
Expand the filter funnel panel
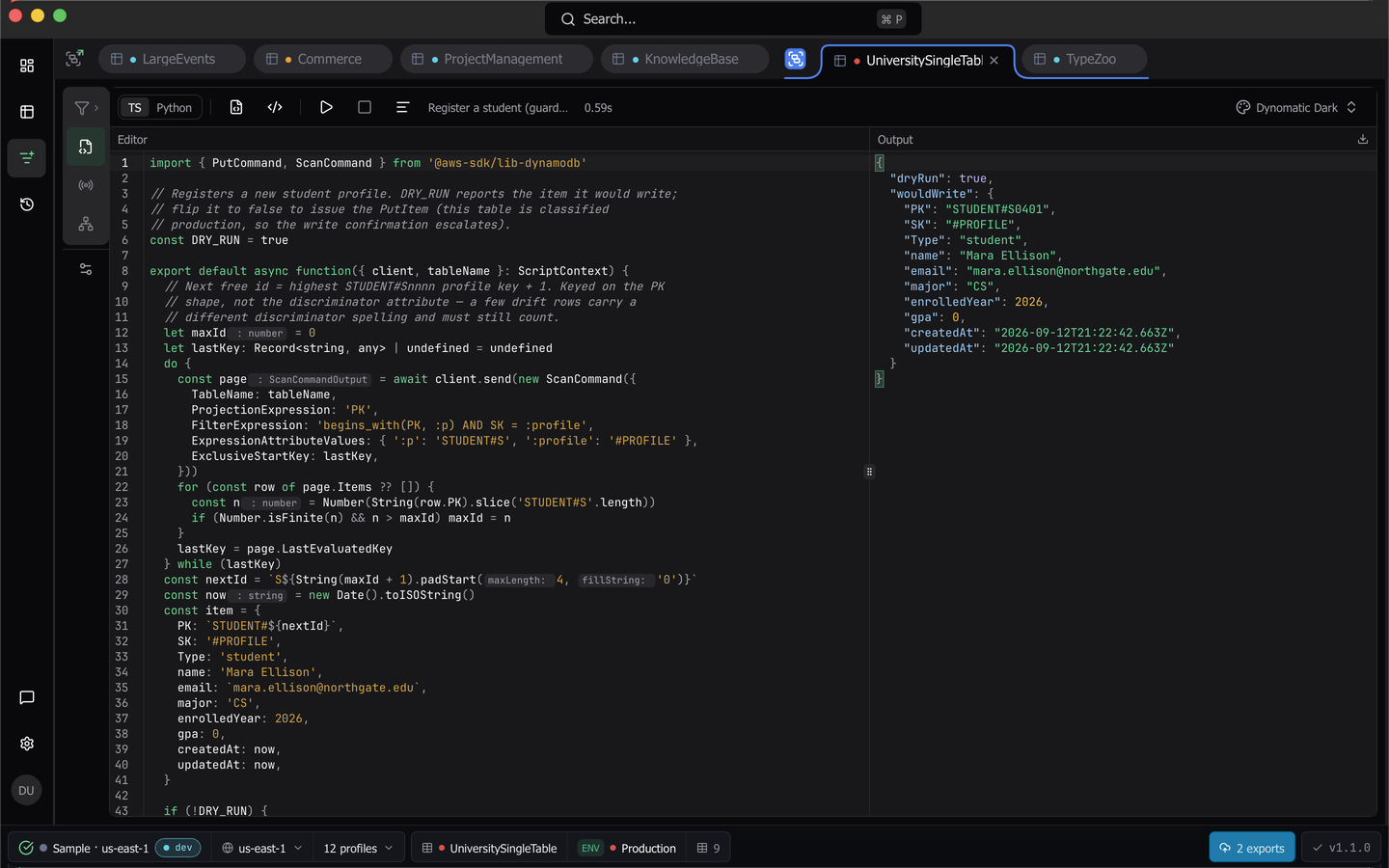click(x=86, y=108)
